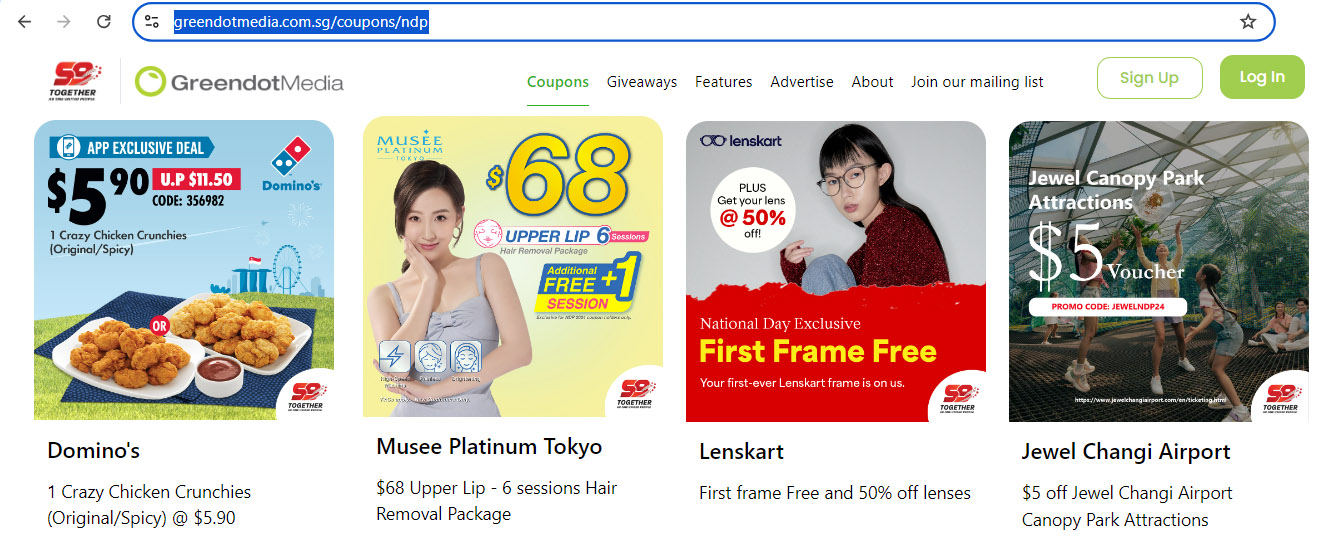
Task: Open the About page
Action: pyautogui.click(x=873, y=82)
